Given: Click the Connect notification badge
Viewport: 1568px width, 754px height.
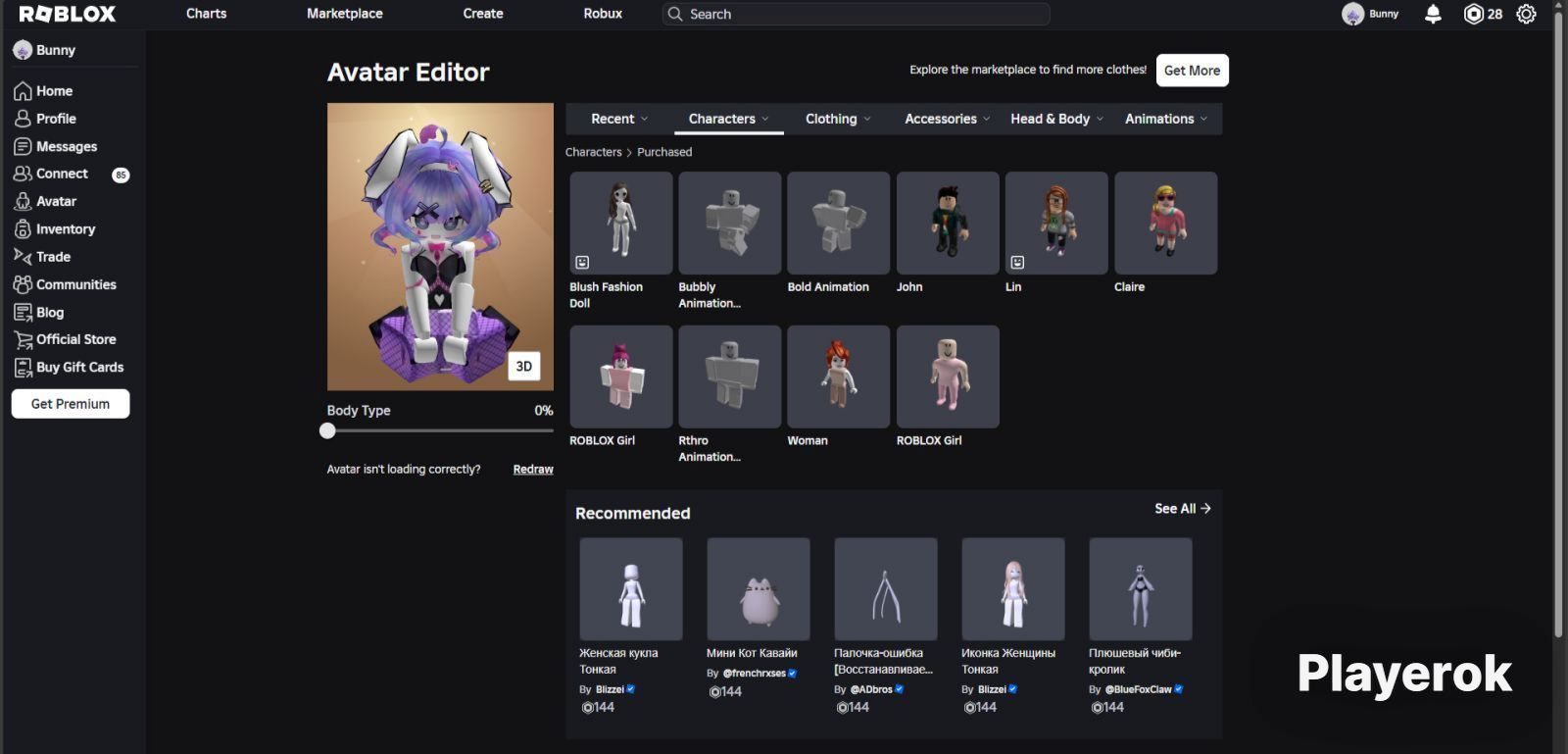Looking at the screenshot, I should pos(121,175).
